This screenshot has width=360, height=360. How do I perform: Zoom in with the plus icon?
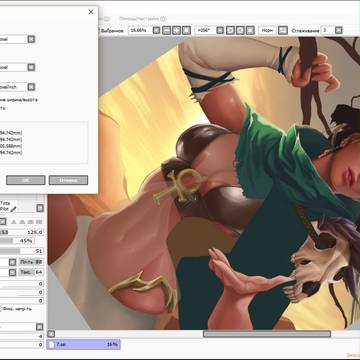176,30
